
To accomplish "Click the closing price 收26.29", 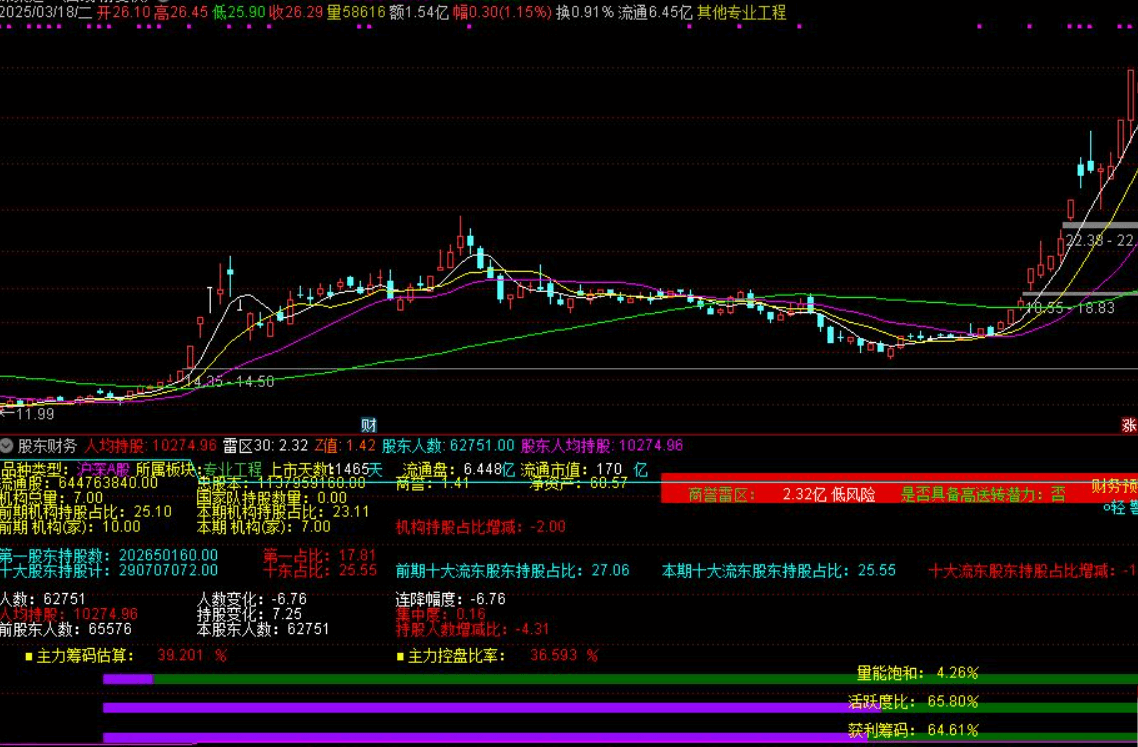I will (295, 12).
